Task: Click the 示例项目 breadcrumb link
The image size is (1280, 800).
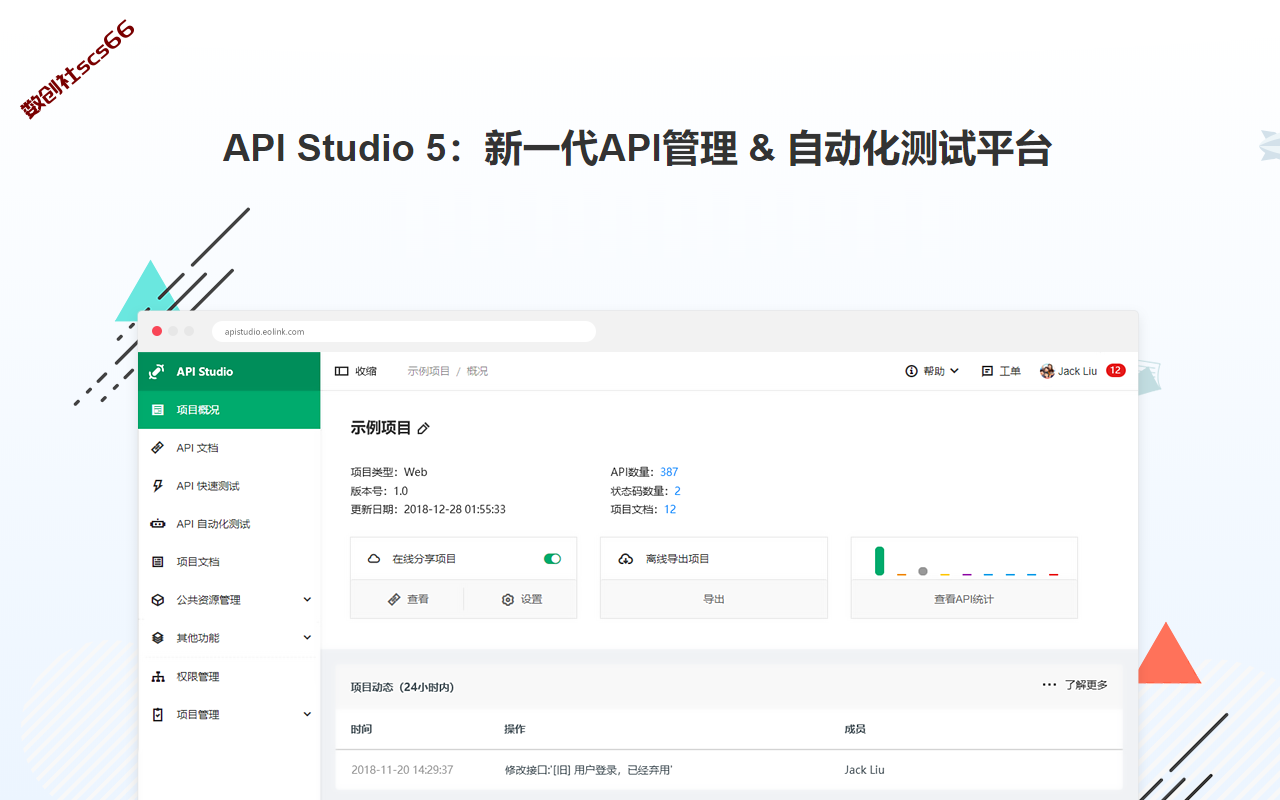Action: click(x=428, y=371)
